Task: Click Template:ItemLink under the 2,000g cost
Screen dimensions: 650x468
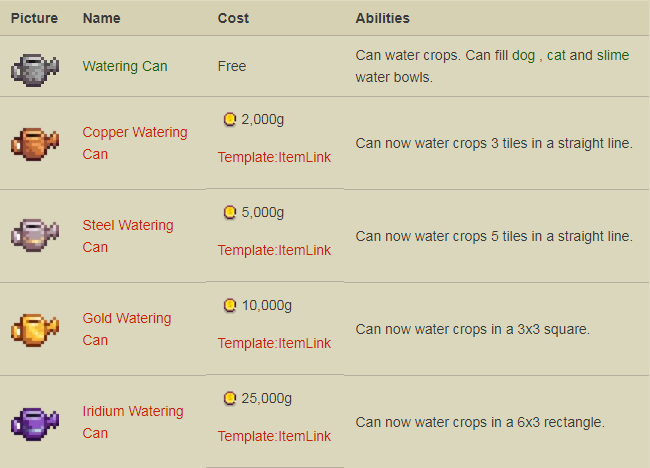Action: [274, 157]
